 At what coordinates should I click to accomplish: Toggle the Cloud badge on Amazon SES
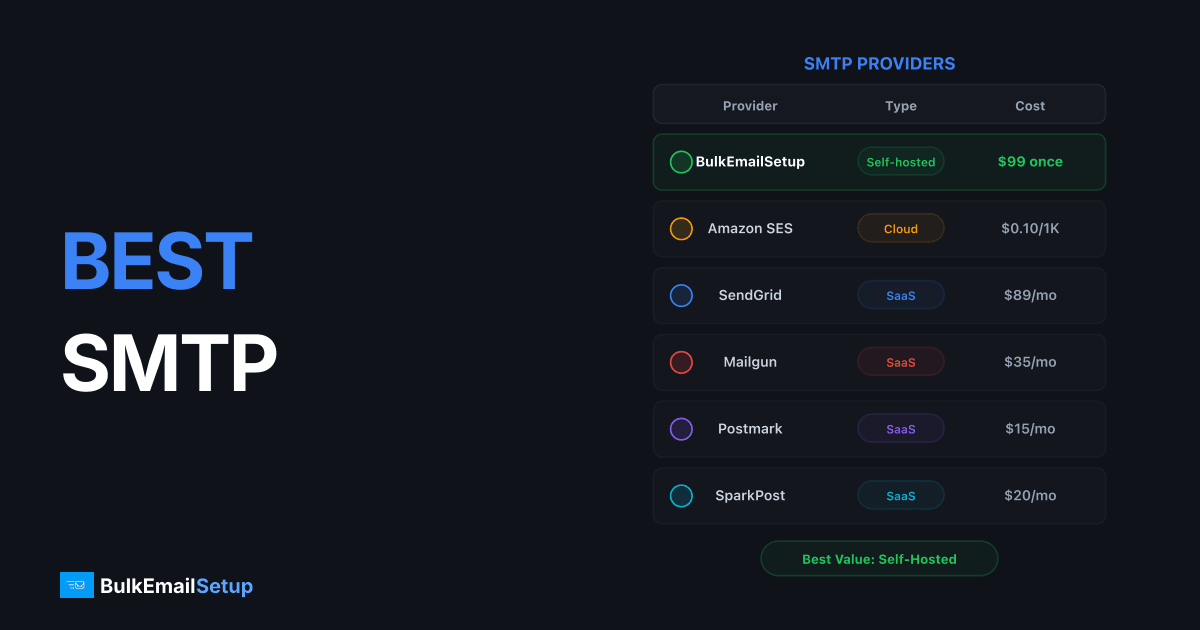point(900,228)
